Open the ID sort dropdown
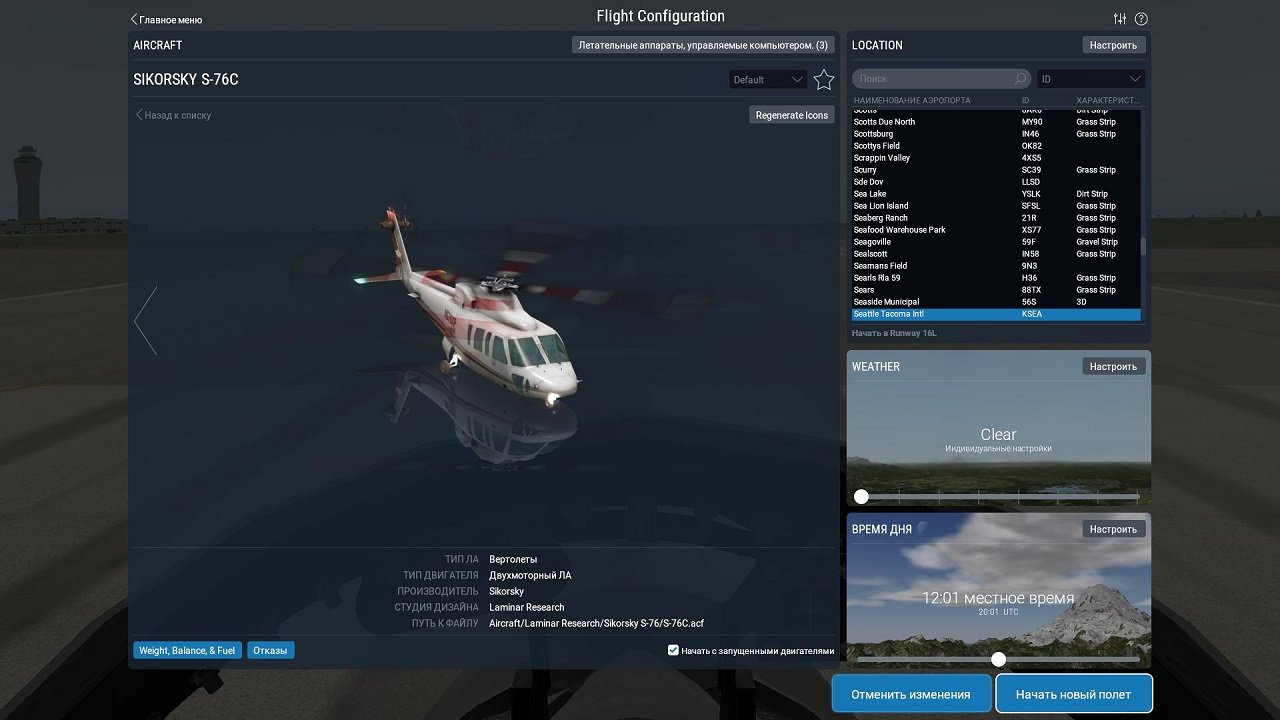Screen dimensions: 1280x720 1090,78
